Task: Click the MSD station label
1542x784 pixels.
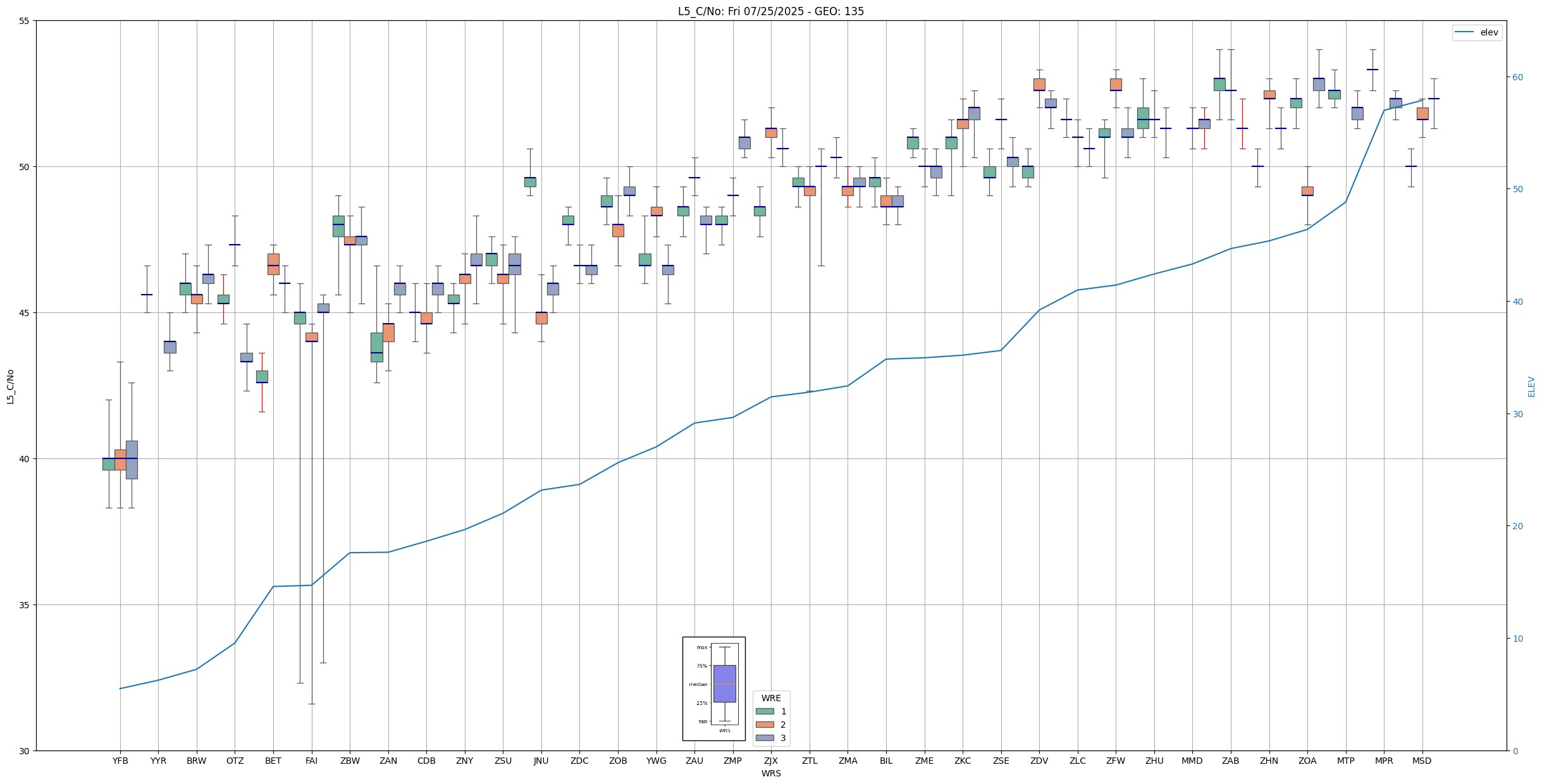Action: 1422,761
